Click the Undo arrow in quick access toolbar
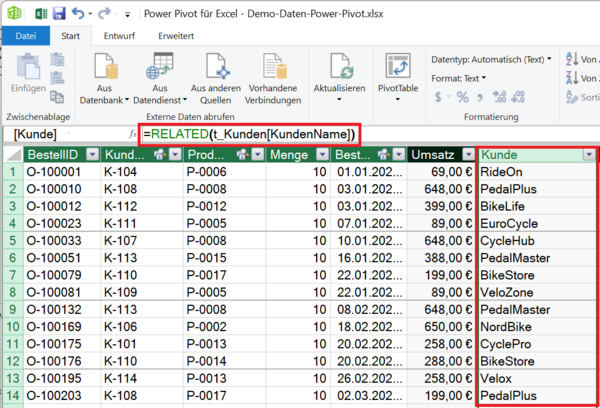This screenshot has height=408, width=600. click(x=79, y=15)
